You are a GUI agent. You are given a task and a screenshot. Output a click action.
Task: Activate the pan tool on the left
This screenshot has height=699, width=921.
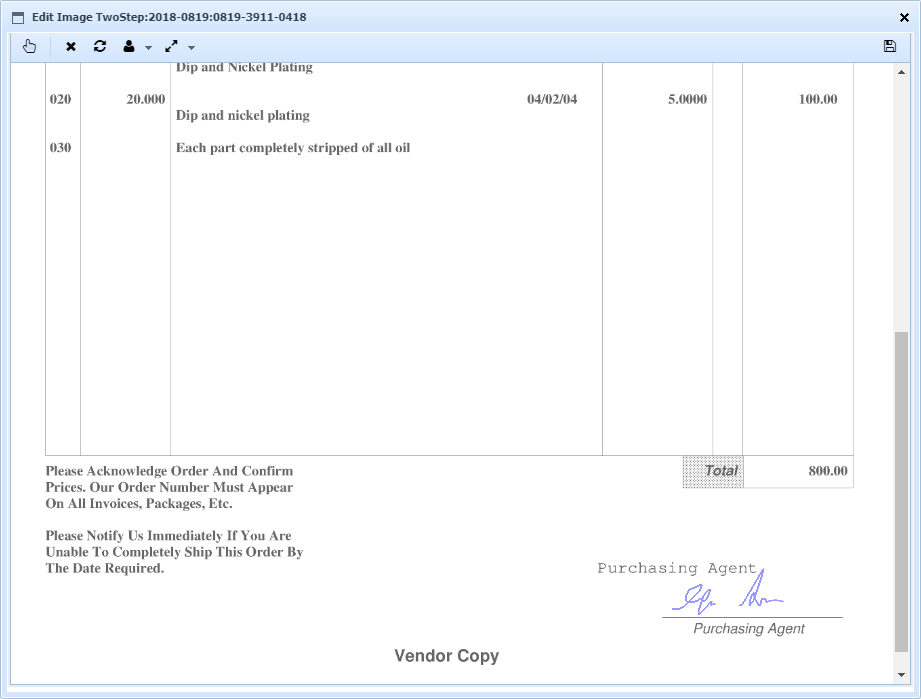pyautogui.click(x=29, y=46)
